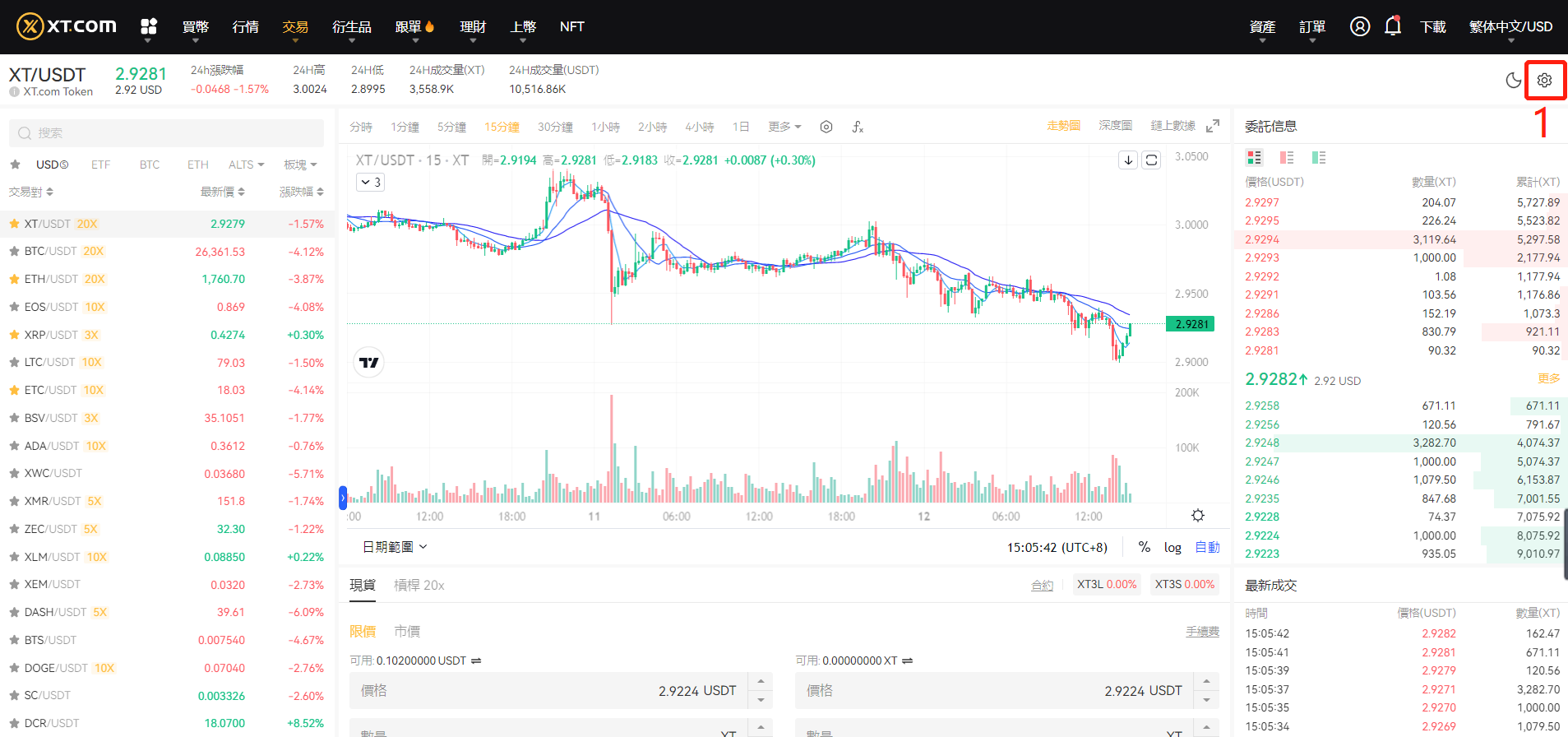The height and width of the screenshot is (737, 1568).
Task: Switch to the 深度圖 depth chart tab
Action: 1115,126
